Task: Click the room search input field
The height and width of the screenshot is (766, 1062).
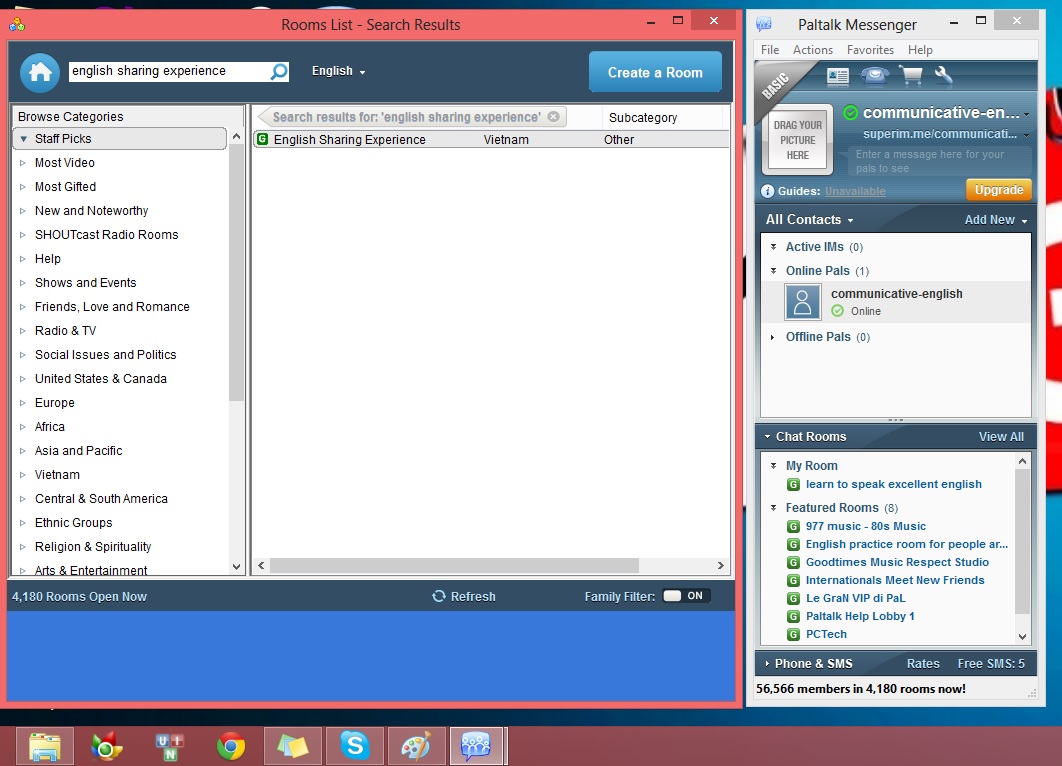Action: point(169,71)
